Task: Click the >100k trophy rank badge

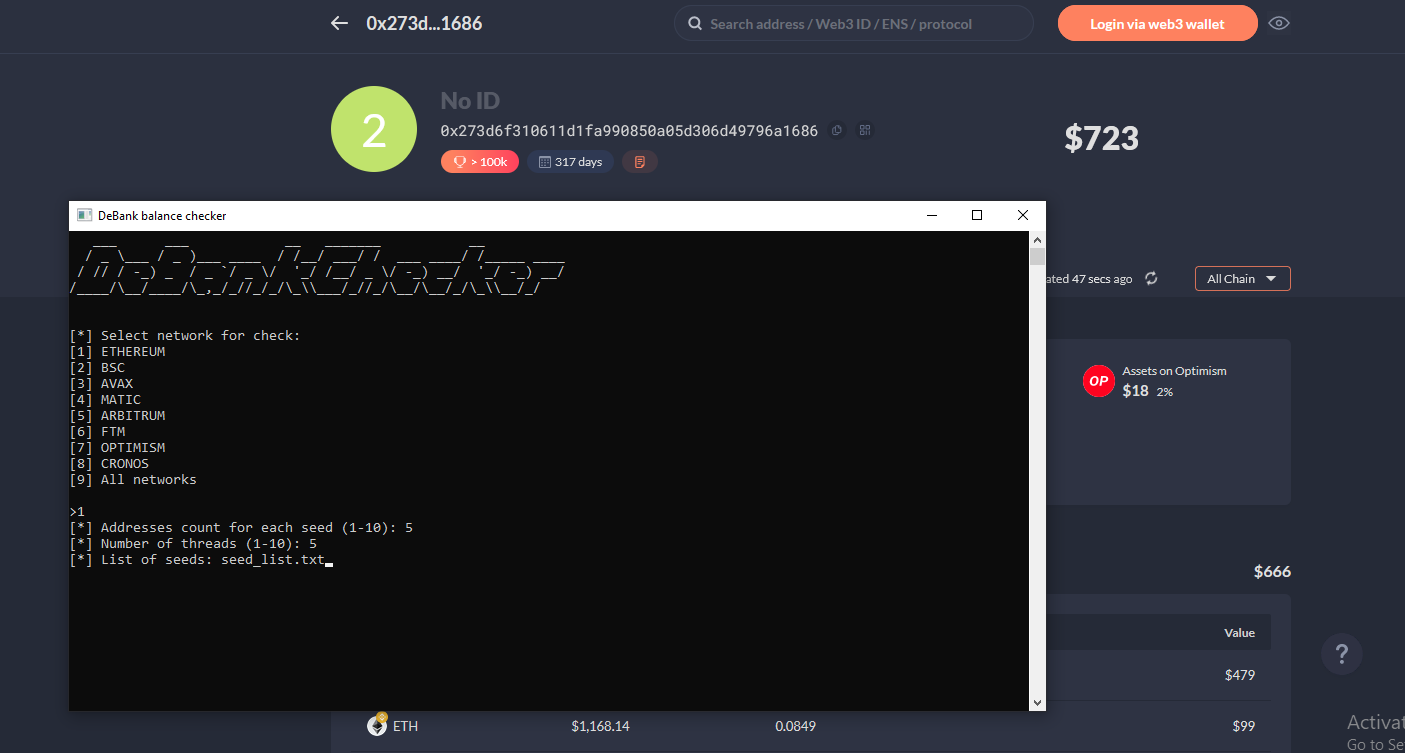Action: click(x=479, y=161)
